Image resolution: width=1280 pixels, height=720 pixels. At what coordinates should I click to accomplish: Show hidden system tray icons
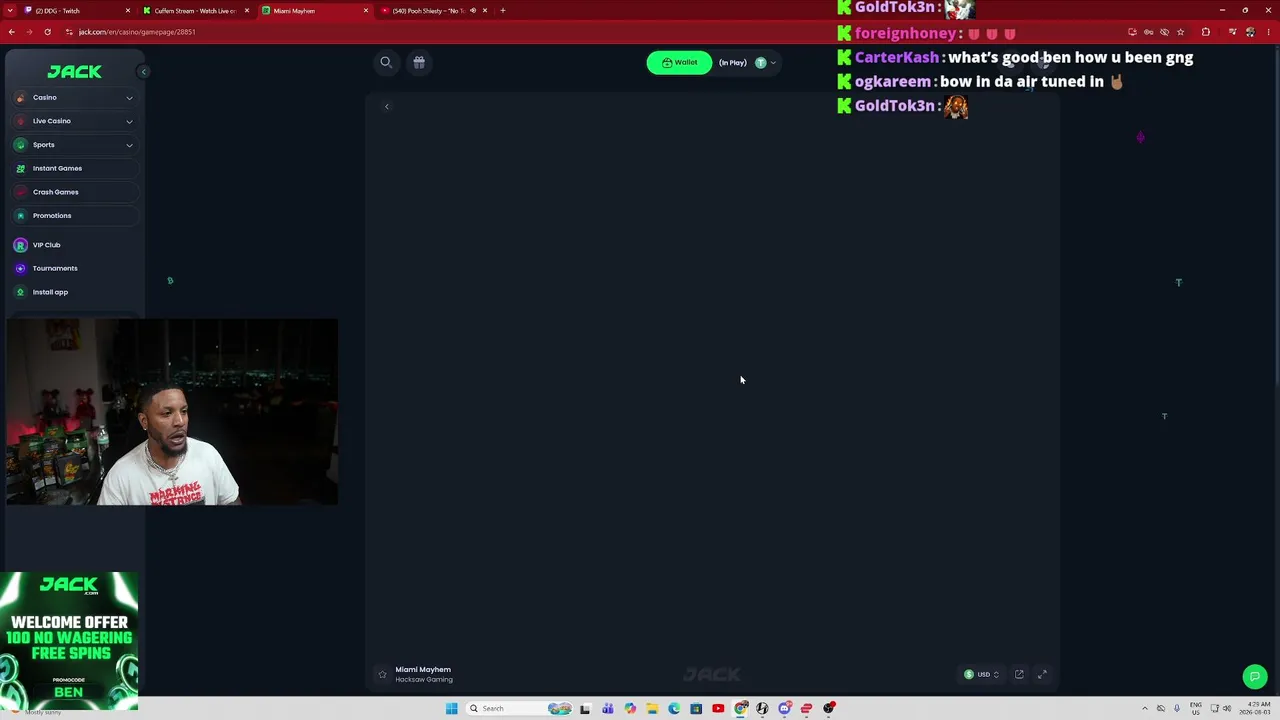pyautogui.click(x=1145, y=708)
